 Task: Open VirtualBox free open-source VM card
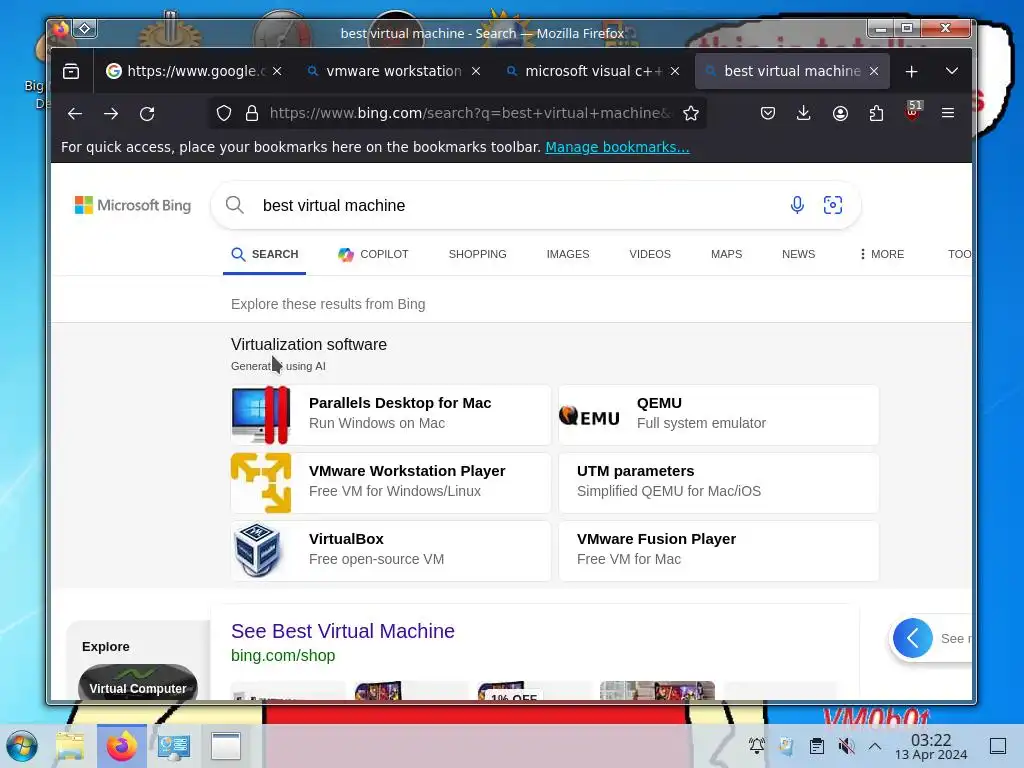[391, 551]
